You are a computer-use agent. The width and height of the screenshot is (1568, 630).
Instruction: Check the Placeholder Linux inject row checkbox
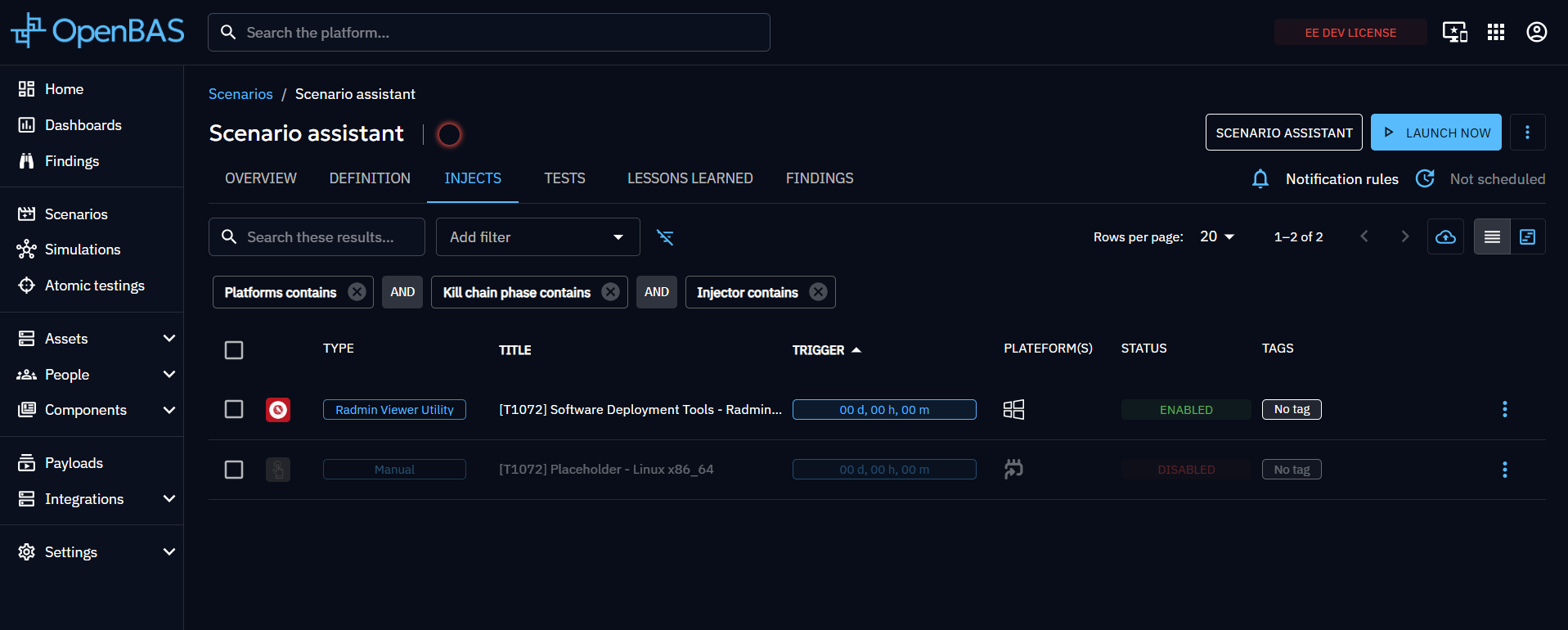[x=234, y=470]
